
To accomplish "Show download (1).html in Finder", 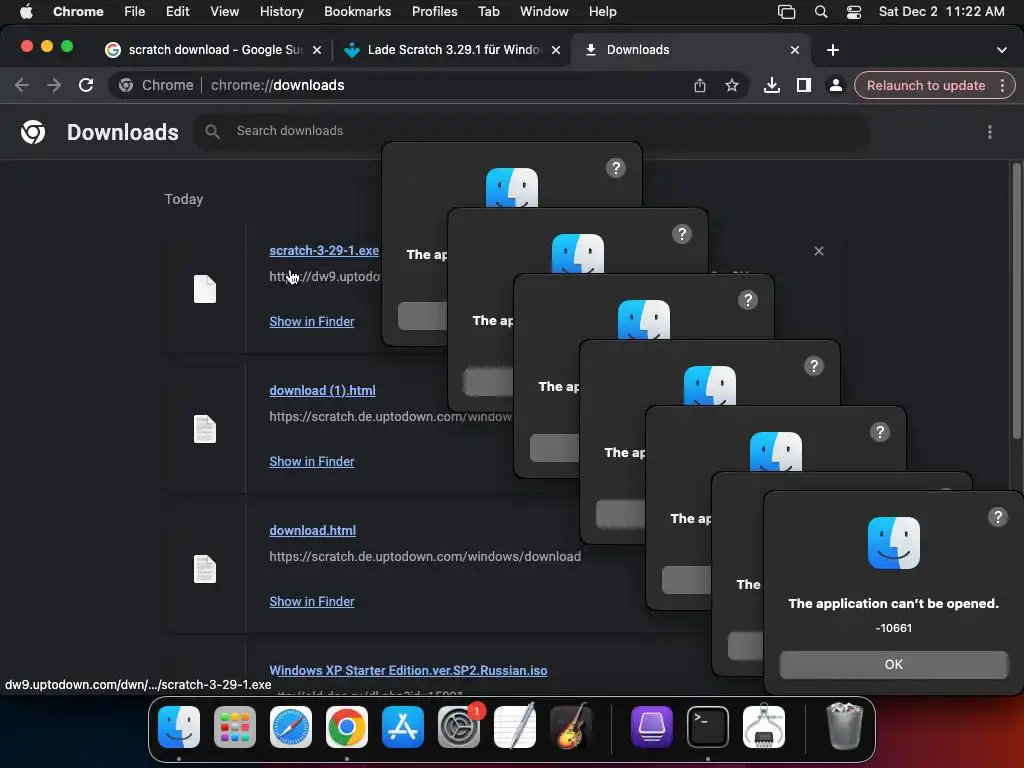I will tap(312, 461).
